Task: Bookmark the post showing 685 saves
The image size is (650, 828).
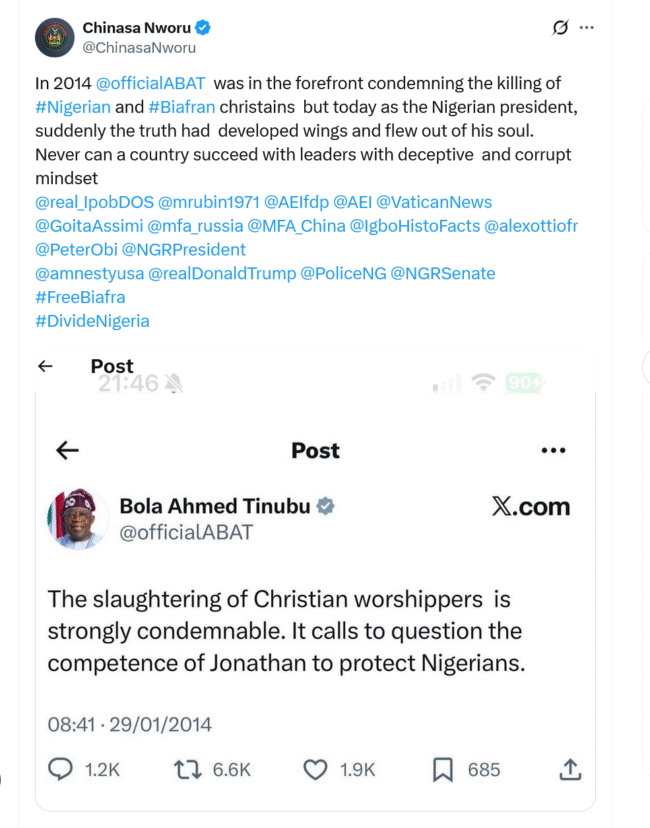Action: [x=443, y=769]
